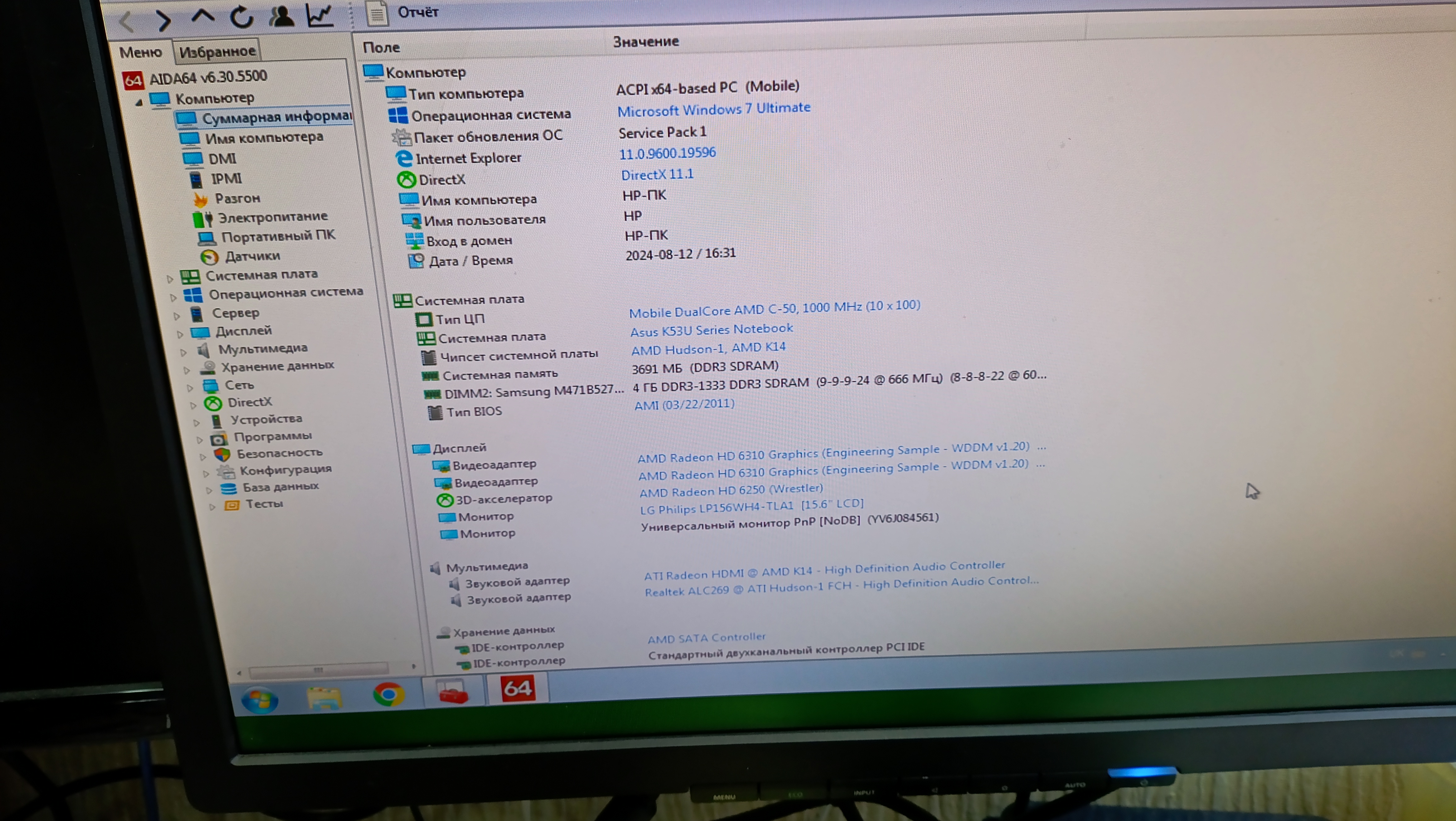
Task: Switch to the Избранное tab
Action: coord(218,51)
